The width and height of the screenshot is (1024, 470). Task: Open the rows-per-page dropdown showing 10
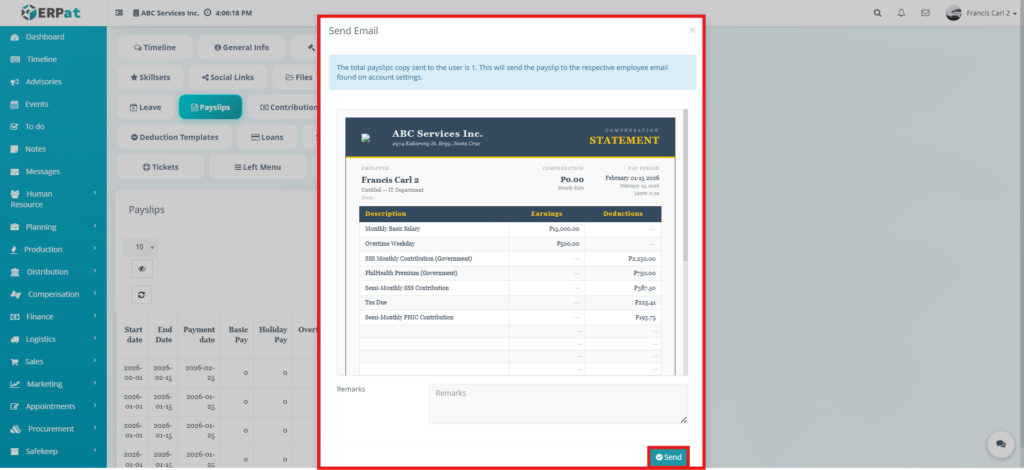pos(145,247)
